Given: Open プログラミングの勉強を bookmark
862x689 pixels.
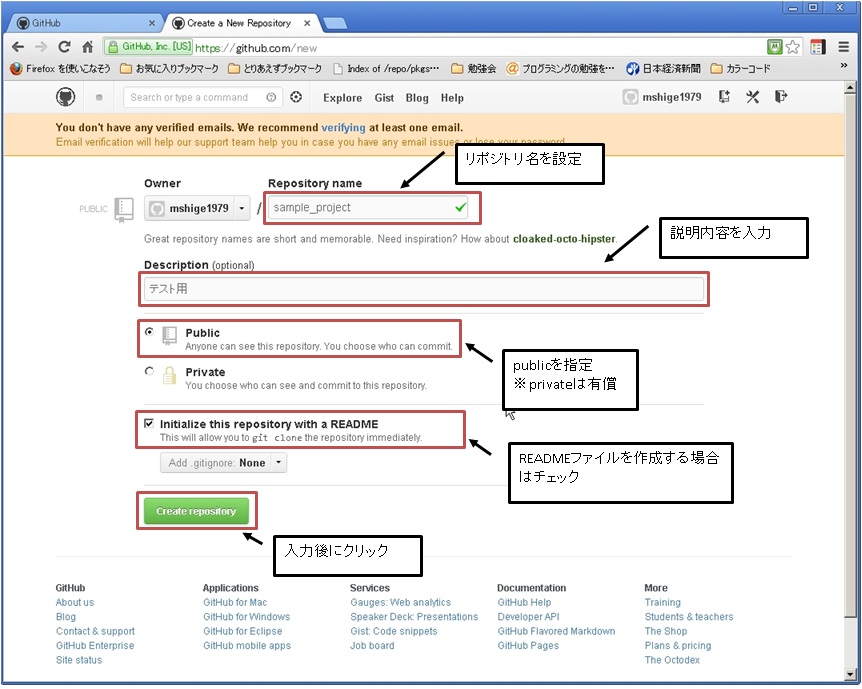Looking at the screenshot, I should tap(560, 69).
